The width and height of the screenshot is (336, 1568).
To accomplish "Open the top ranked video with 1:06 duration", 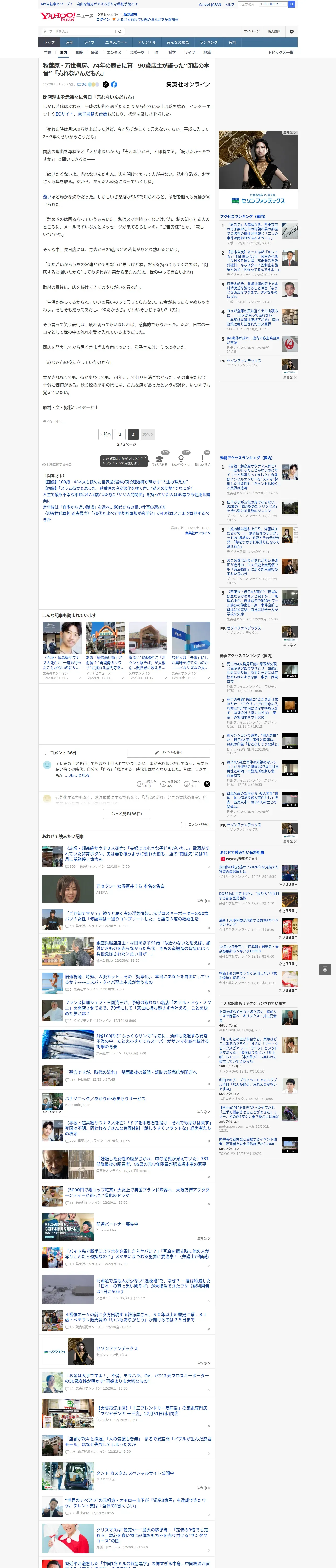I will [x=290, y=670].
